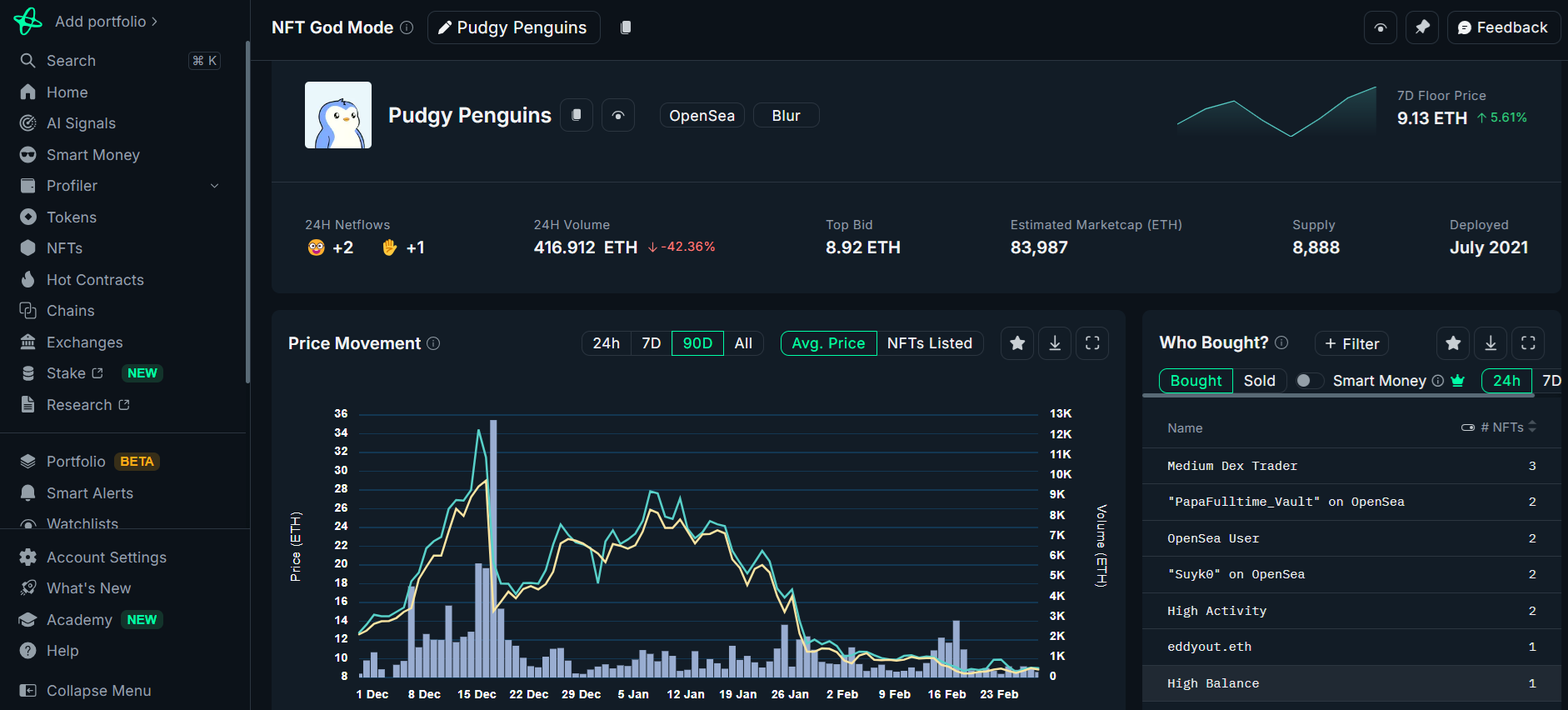Switch chart range to 7D
The height and width of the screenshot is (710, 1568).
pyautogui.click(x=651, y=343)
